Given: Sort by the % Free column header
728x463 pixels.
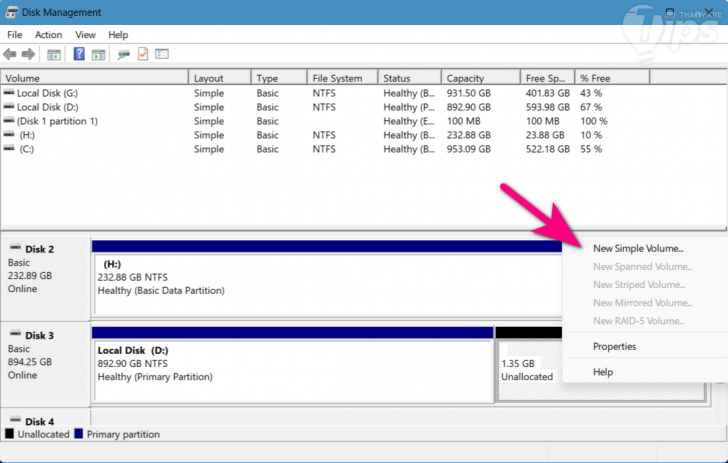Looking at the screenshot, I should [612, 78].
